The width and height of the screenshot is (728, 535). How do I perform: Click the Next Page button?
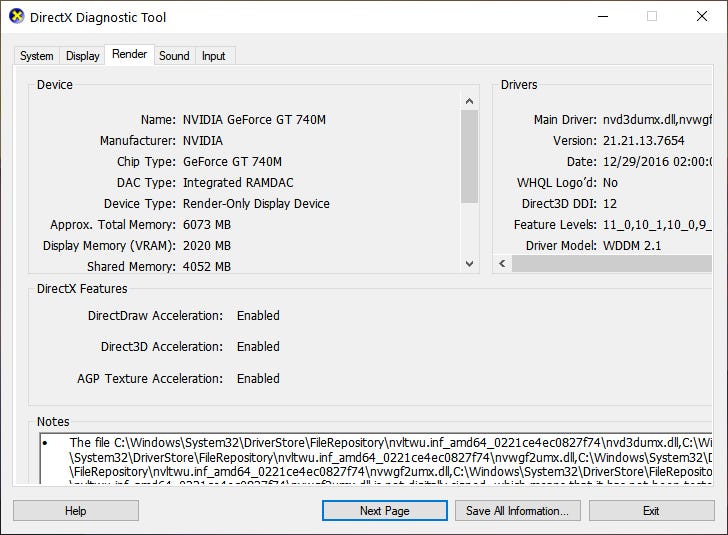[384, 511]
